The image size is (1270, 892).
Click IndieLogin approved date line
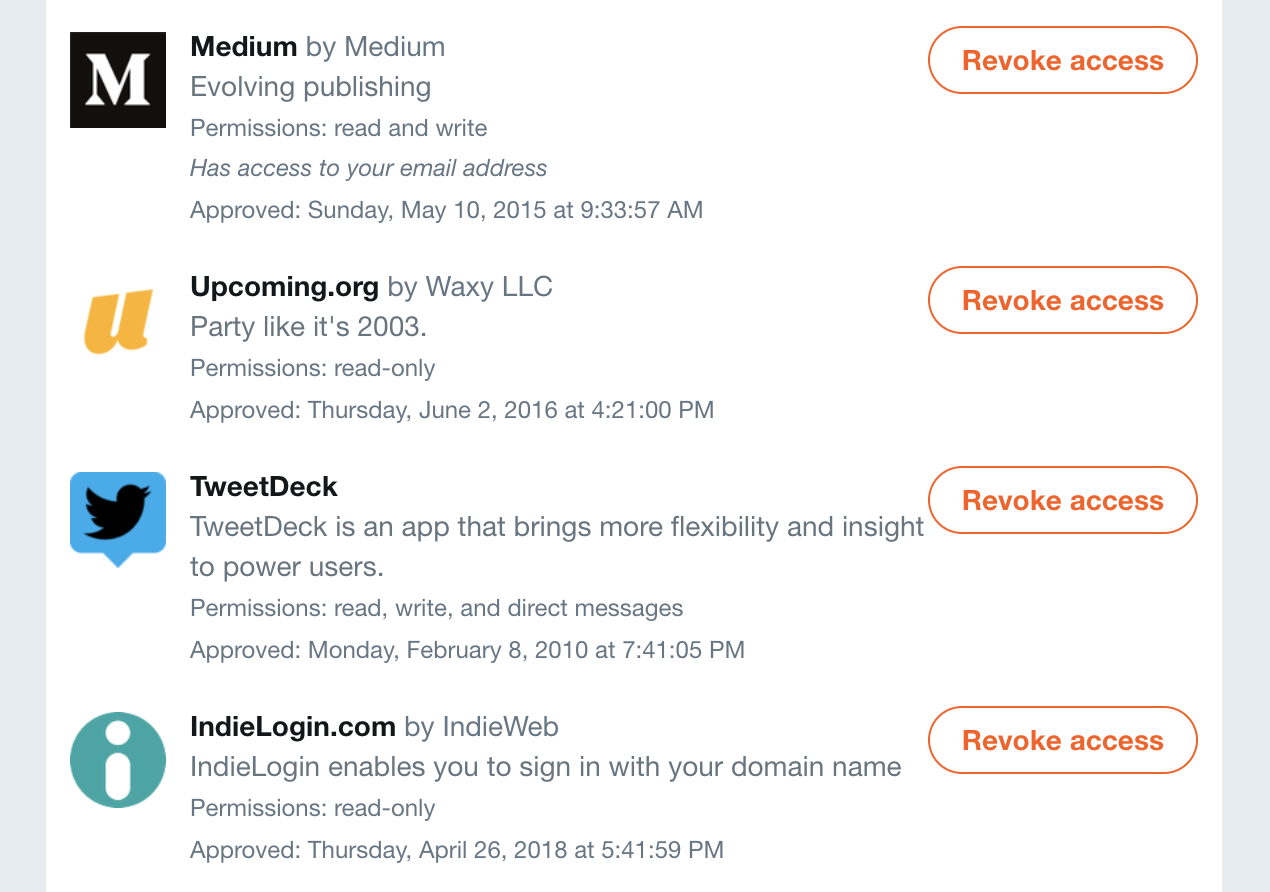(457, 850)
